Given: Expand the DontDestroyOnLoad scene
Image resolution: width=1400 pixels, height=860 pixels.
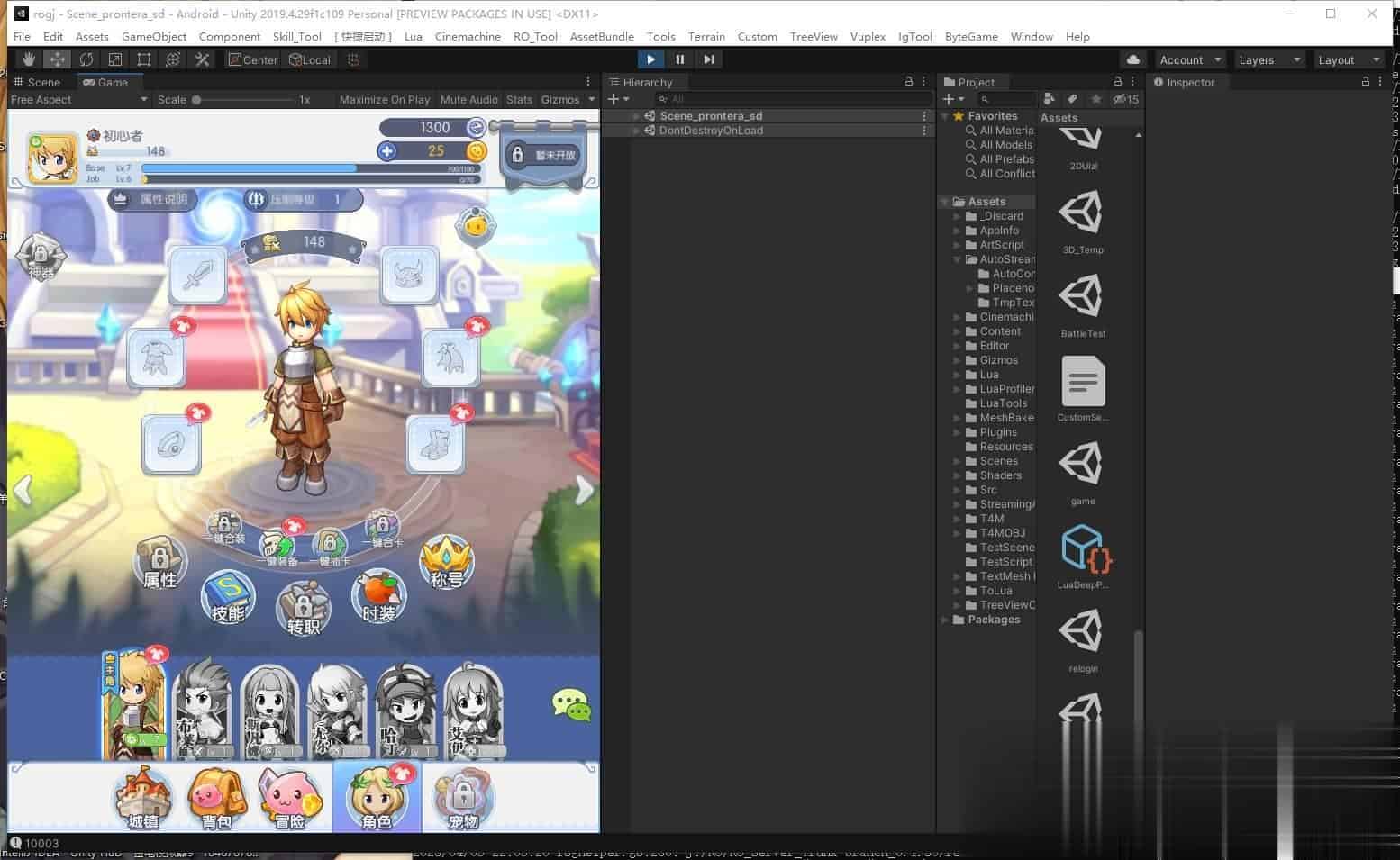Looking at the screenshot, I should click(636, 131).
